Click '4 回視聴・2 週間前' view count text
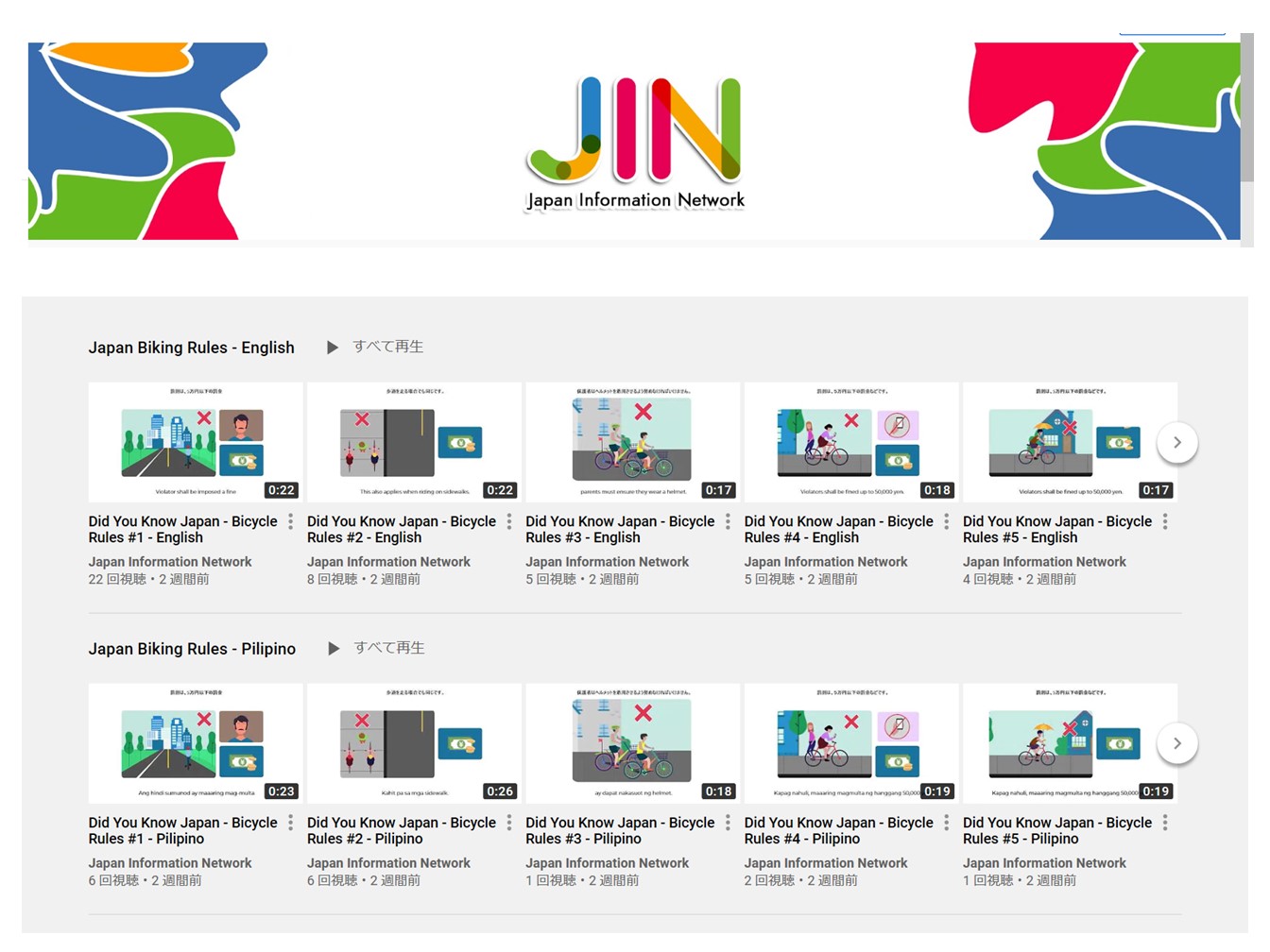This screenshot has width=1270, height=952. pyautogui.click(x=1020, y=579)
